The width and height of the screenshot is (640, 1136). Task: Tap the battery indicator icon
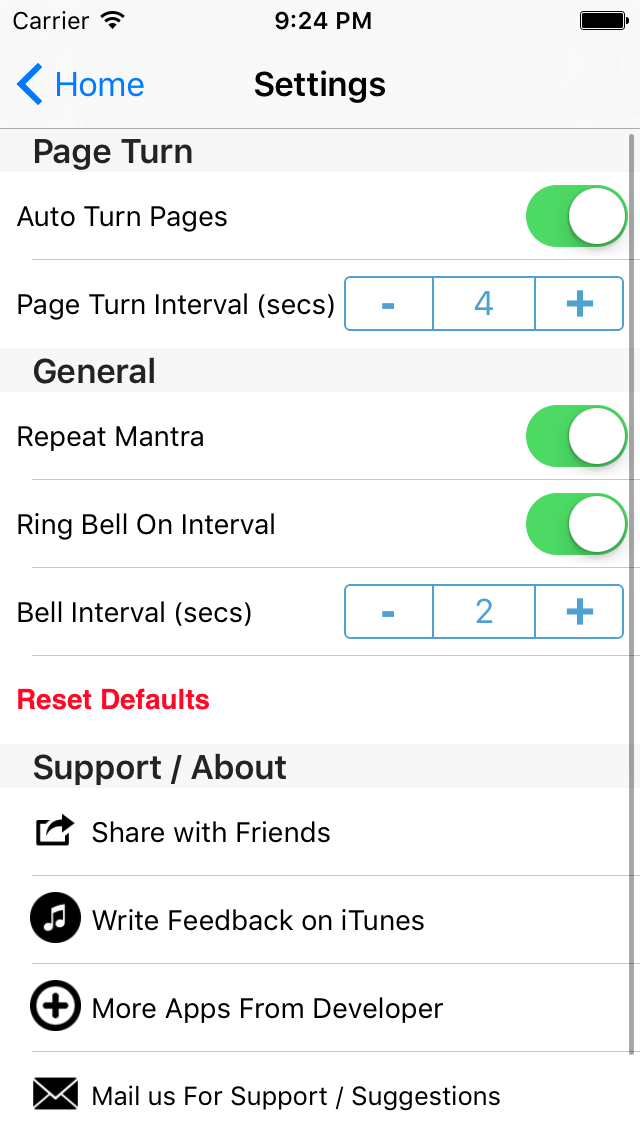[x=603, y=20]
